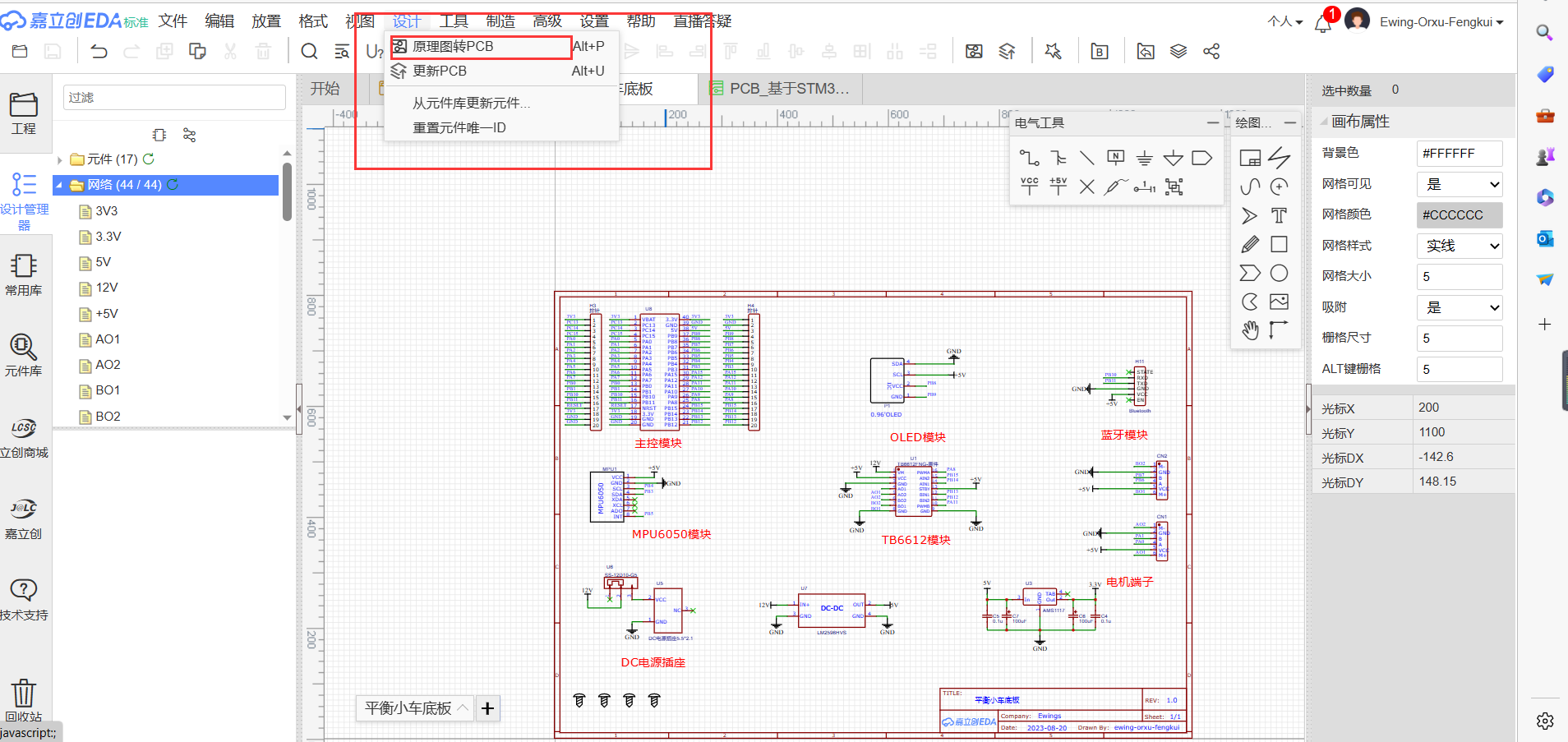
Task: Choose 更新PCB menu entry
Action: point(501,71)
